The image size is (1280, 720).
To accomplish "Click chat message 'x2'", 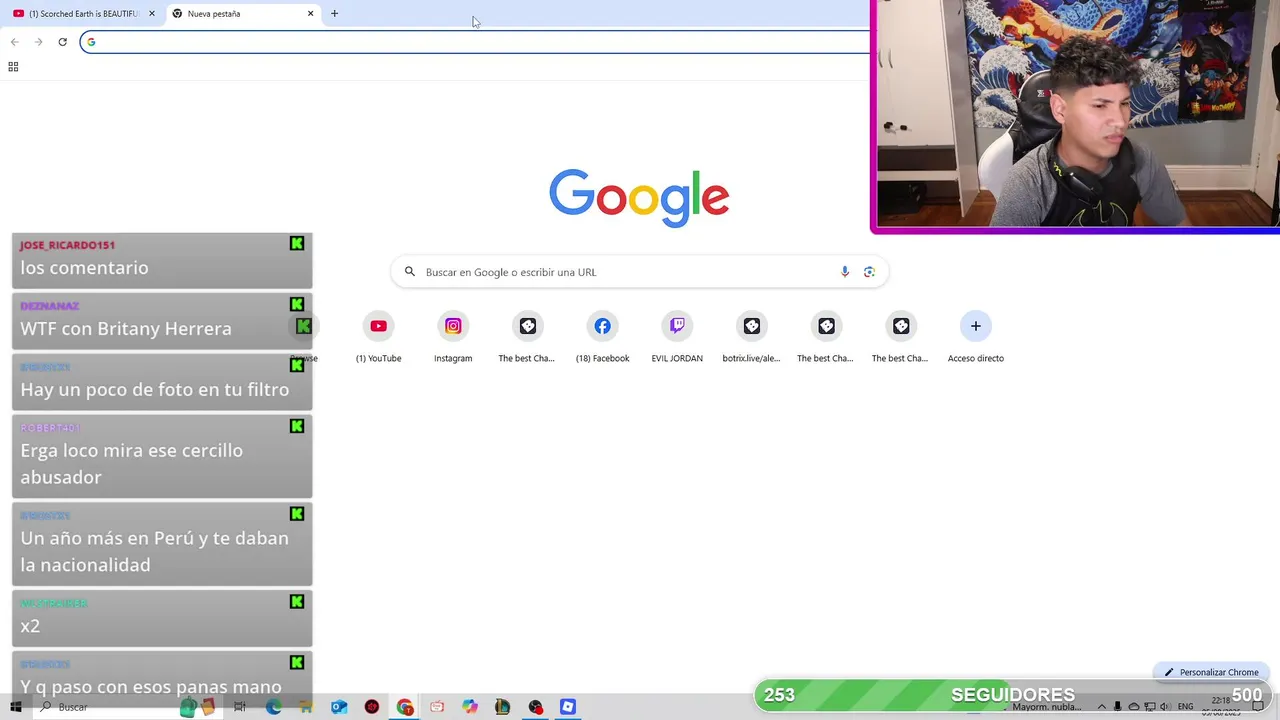I will coord(30,626).
